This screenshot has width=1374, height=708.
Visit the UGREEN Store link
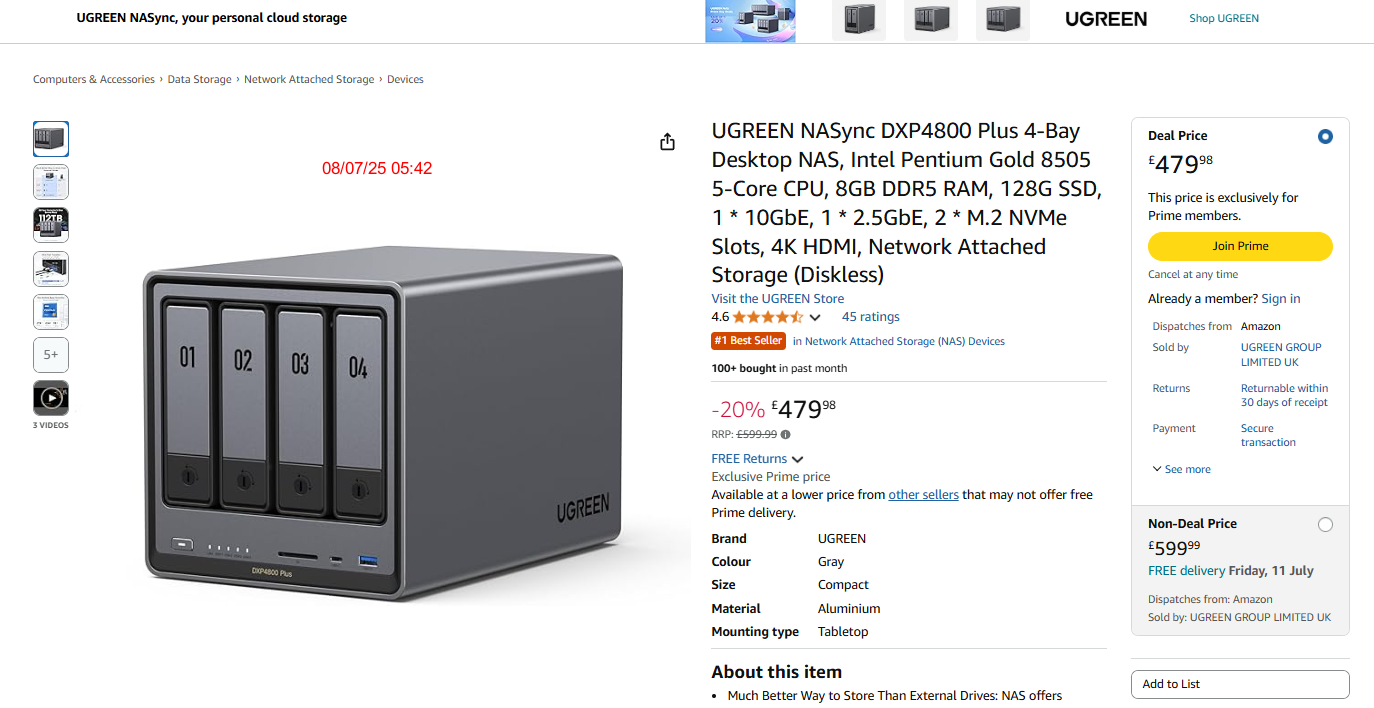[x=777, y=298]
